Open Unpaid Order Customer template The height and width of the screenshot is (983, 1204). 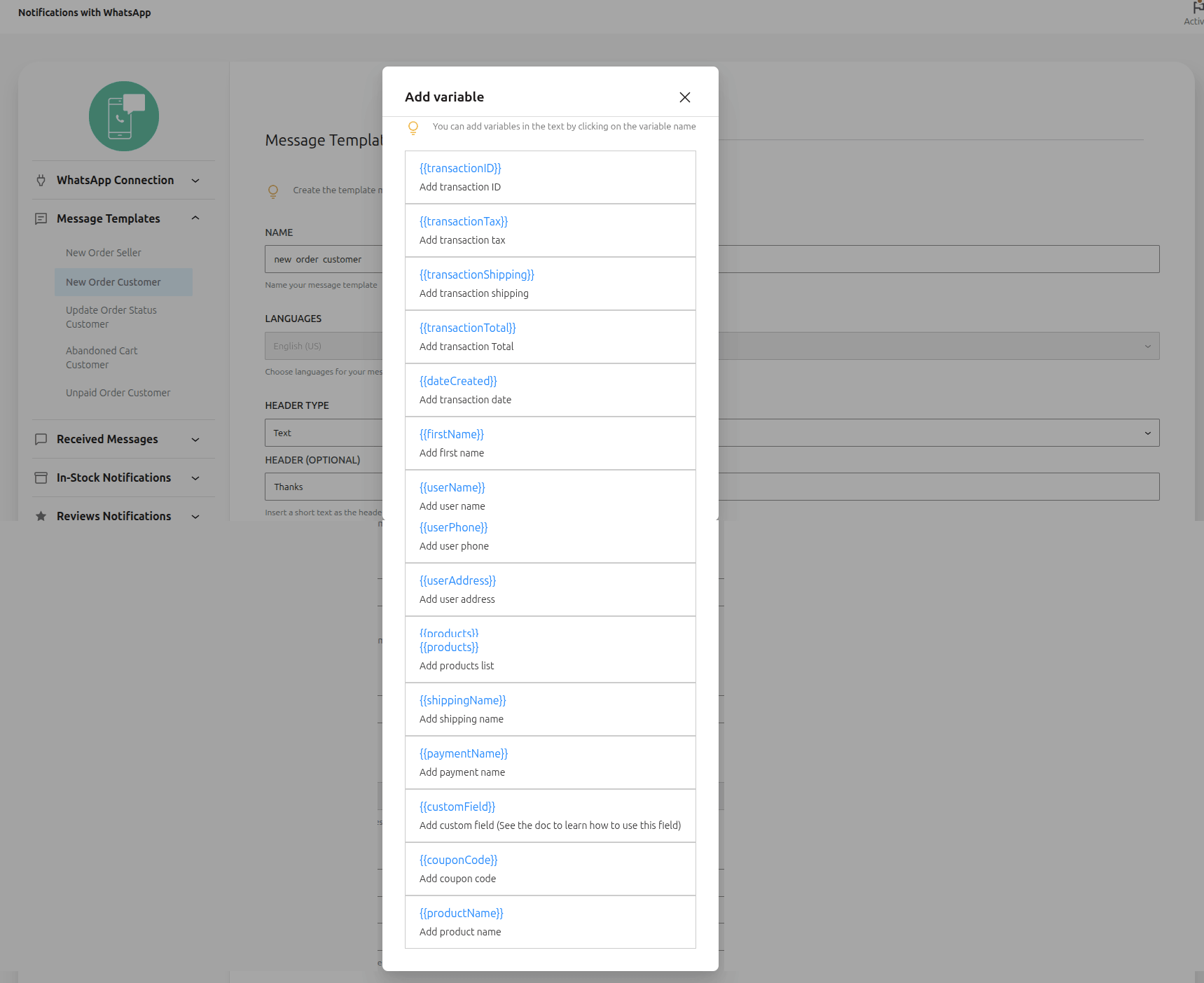pos(118,393)
